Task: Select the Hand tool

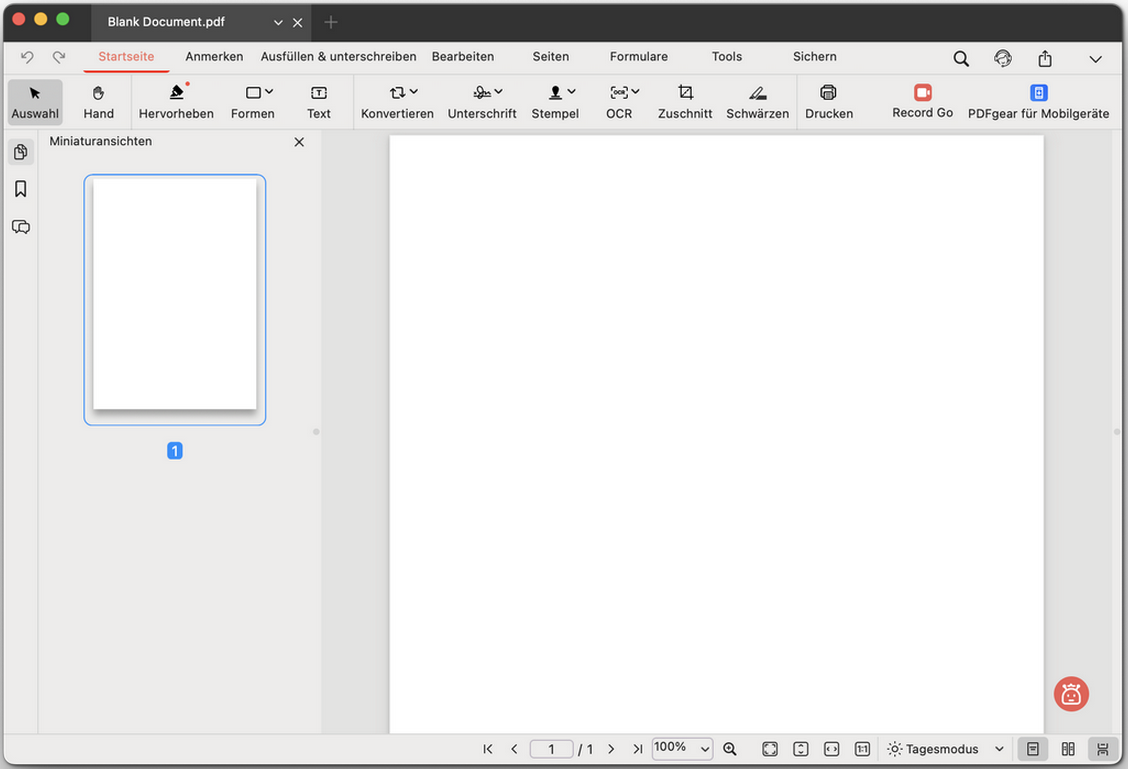Action: coord(98,100)
